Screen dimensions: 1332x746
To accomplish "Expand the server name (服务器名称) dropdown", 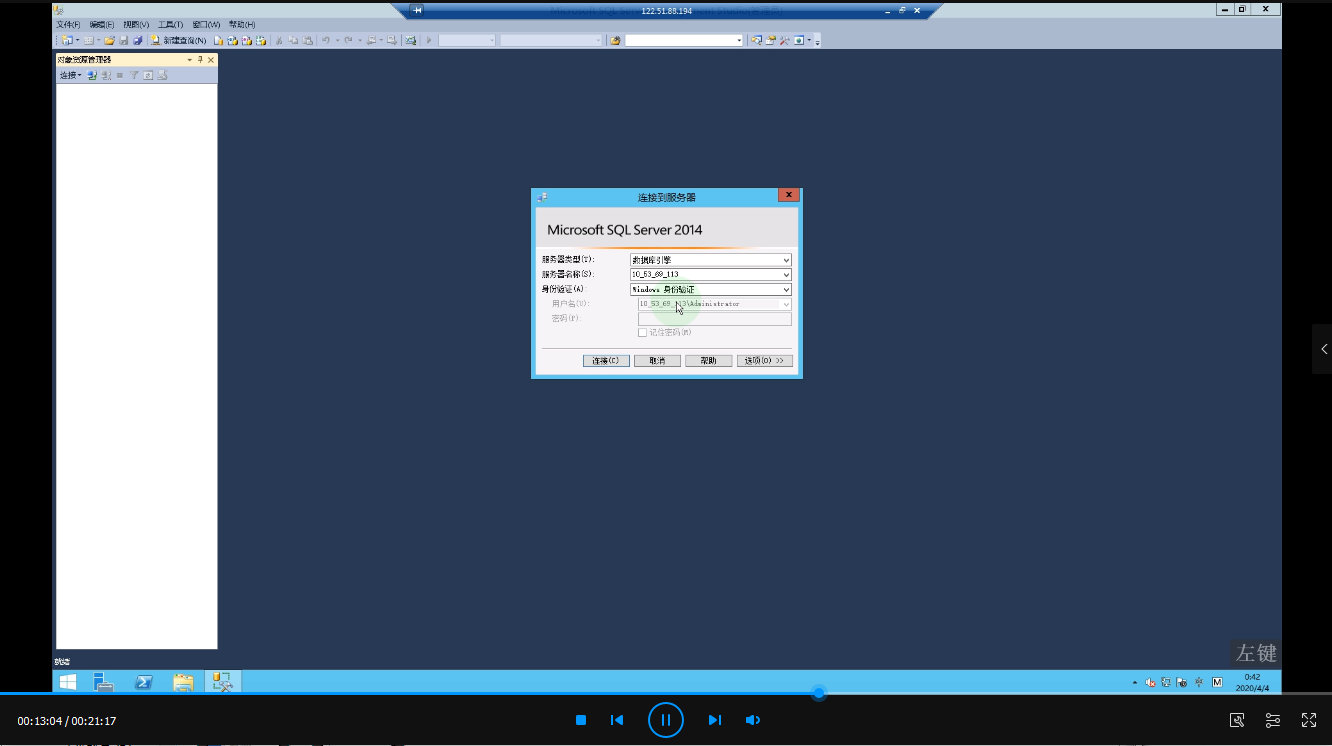I will (x=786, y=274).
